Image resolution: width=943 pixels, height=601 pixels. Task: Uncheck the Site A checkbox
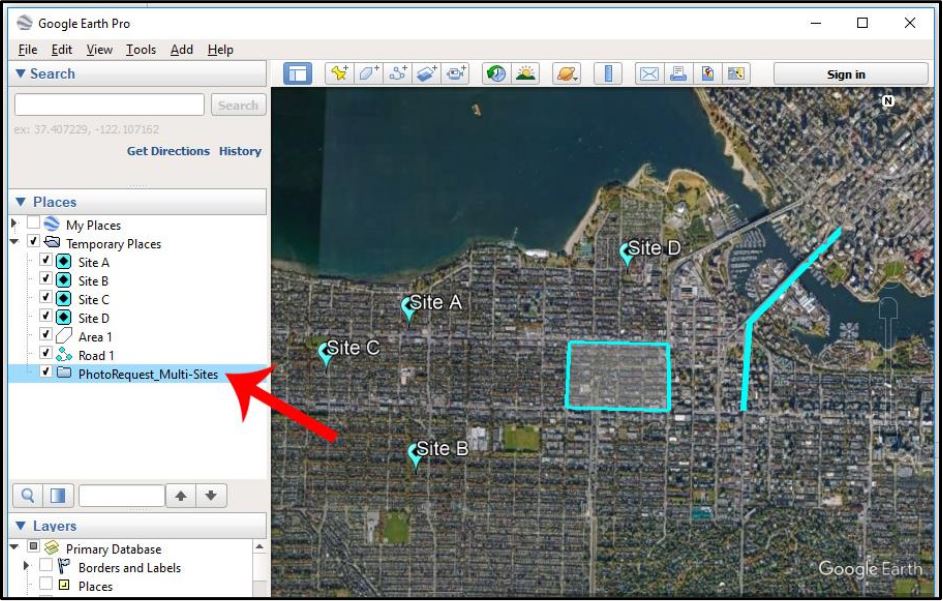(x=46, y=260)
